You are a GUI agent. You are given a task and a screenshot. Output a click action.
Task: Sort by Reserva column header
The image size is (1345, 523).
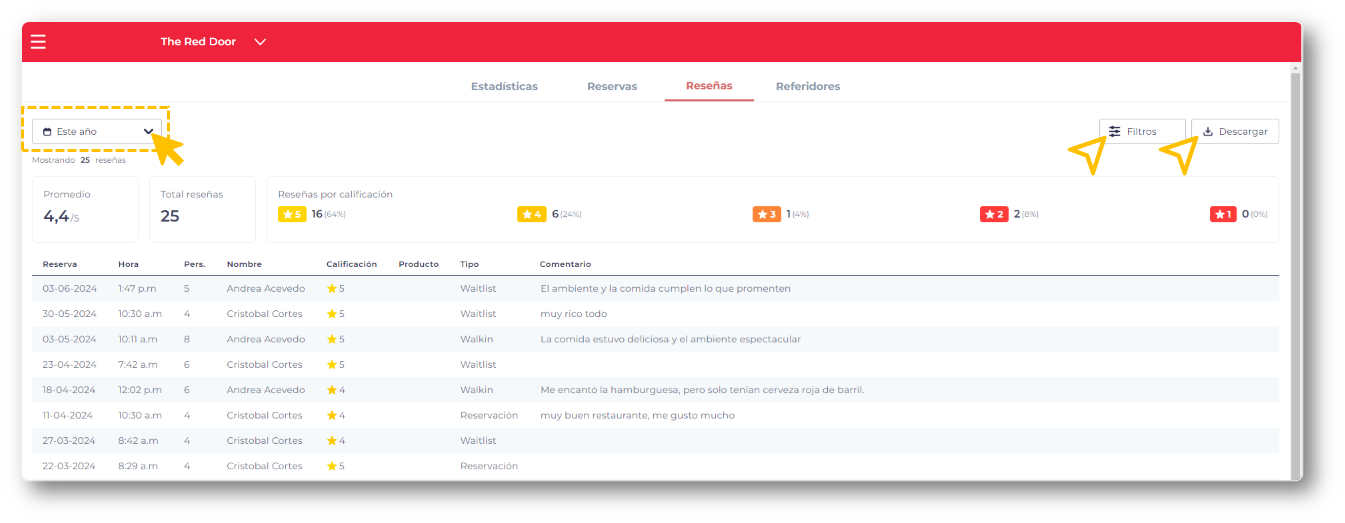tap(59, 264)
